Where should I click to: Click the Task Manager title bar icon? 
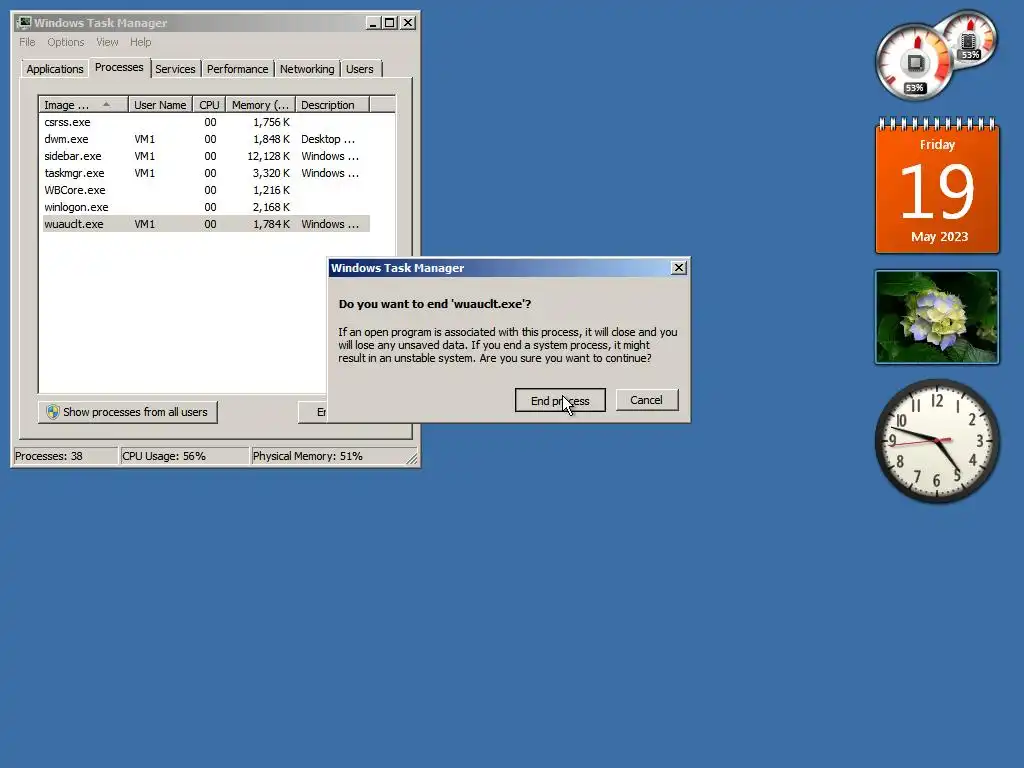point(24,23)
